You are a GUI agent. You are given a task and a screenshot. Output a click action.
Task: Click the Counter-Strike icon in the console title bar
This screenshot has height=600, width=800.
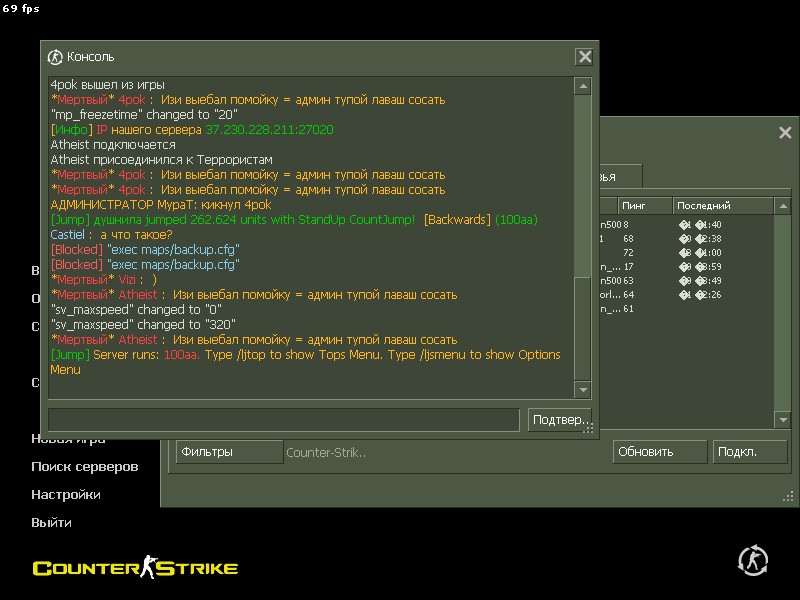pyautogui.click(x=55, y=57)
